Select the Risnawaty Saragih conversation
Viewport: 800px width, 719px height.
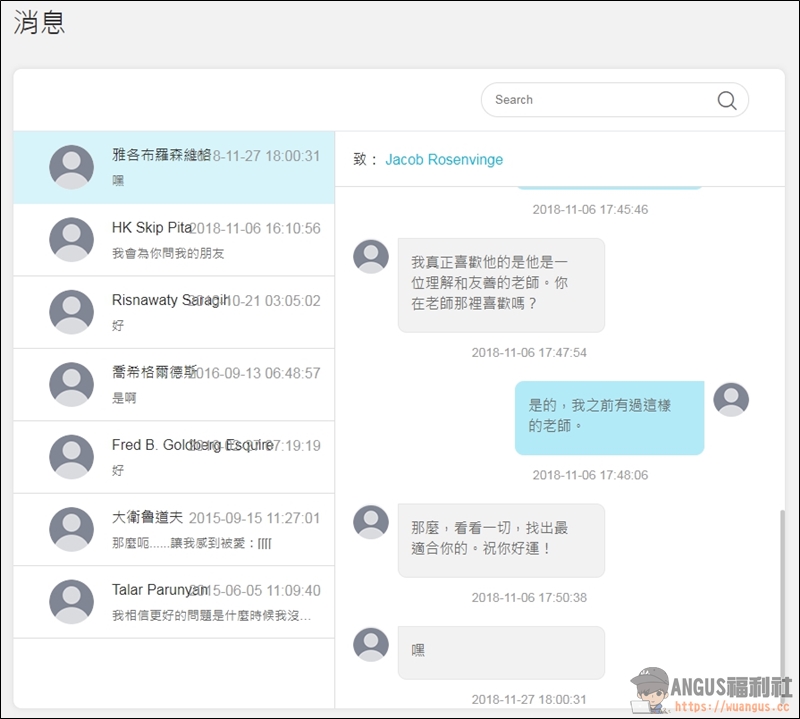(x=215, y=313)
